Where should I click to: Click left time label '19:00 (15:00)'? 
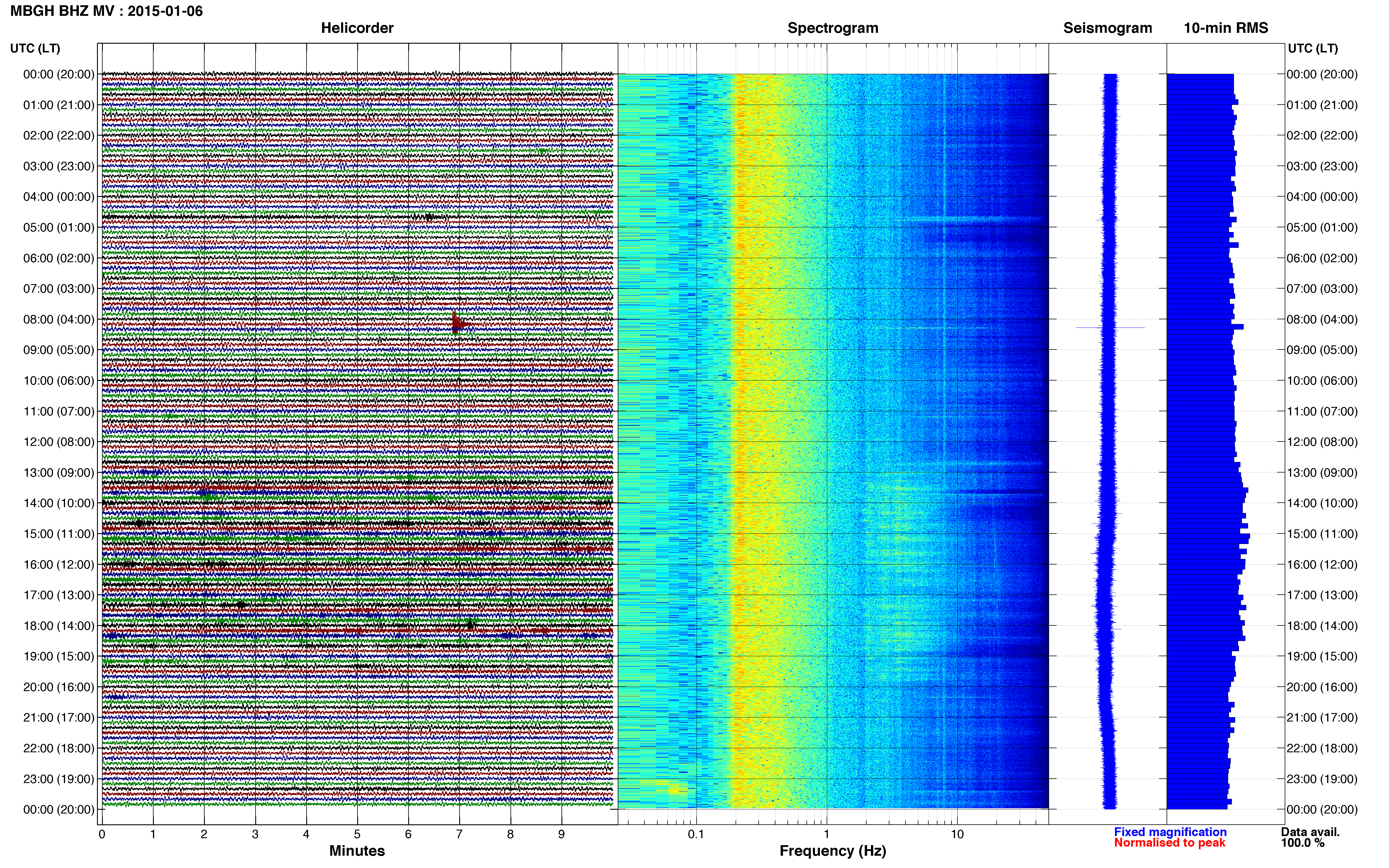[x=59, y=656]
